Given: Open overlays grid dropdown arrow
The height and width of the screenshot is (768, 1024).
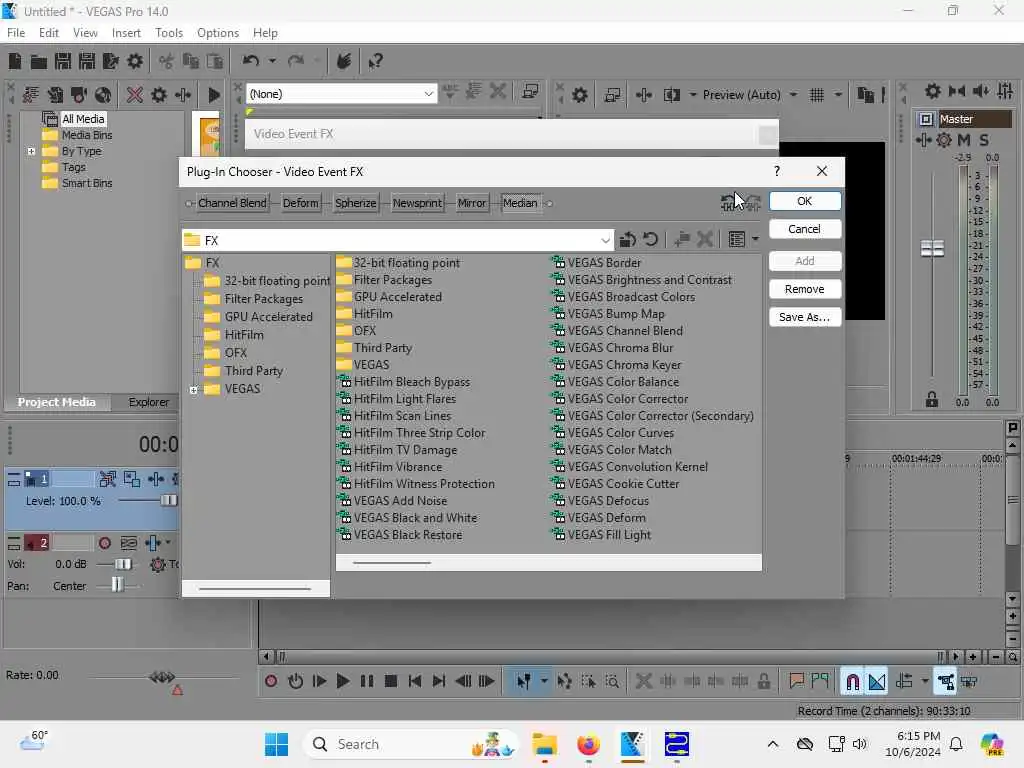Looking at the screenshot, I should (838, 95).
